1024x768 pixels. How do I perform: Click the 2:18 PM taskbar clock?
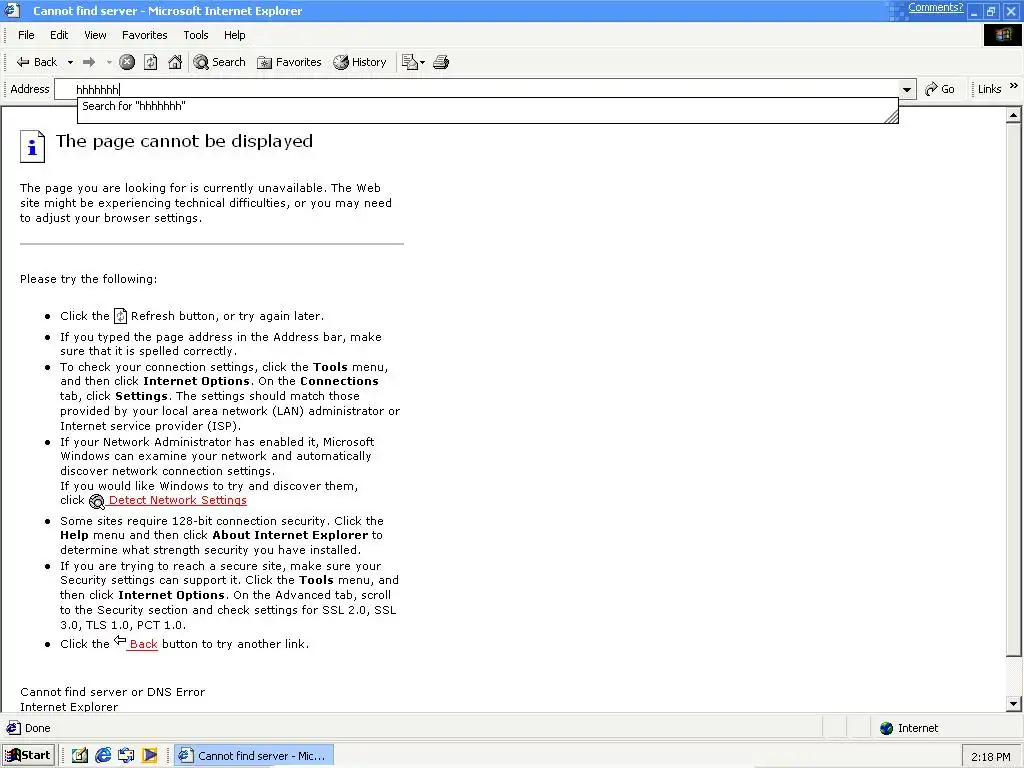[990, 757]
